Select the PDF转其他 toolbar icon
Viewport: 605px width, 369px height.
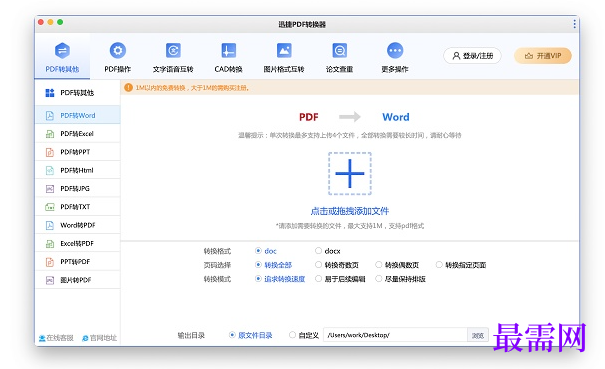coord(62,51)
